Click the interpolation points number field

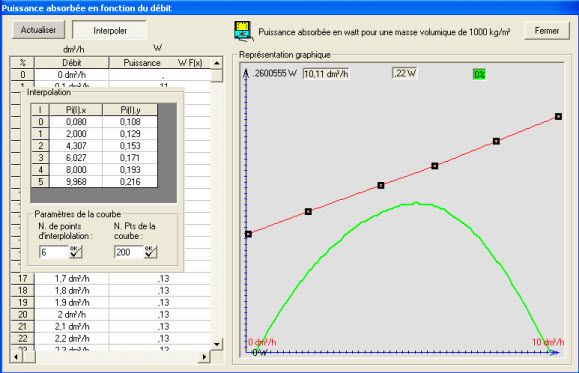54,252
